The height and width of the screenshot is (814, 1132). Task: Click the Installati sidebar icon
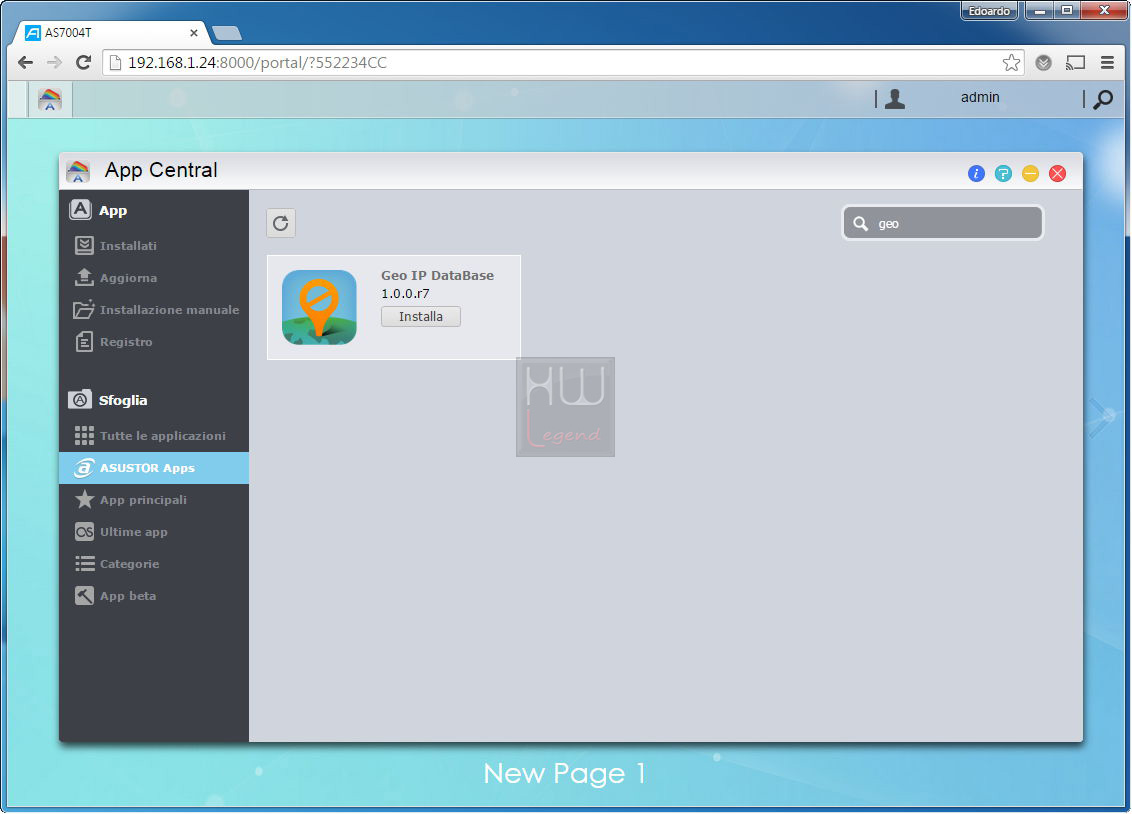(84, 245)
